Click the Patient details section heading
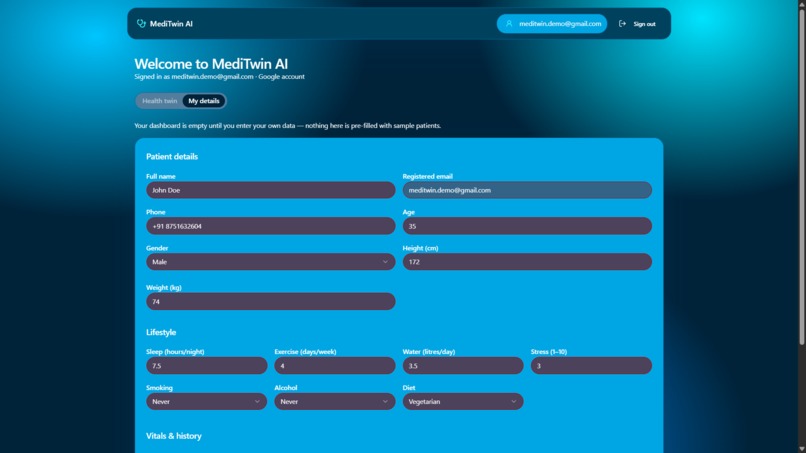Image resolution: width=806 pixels, height=453 pixels. click(172, 156)
